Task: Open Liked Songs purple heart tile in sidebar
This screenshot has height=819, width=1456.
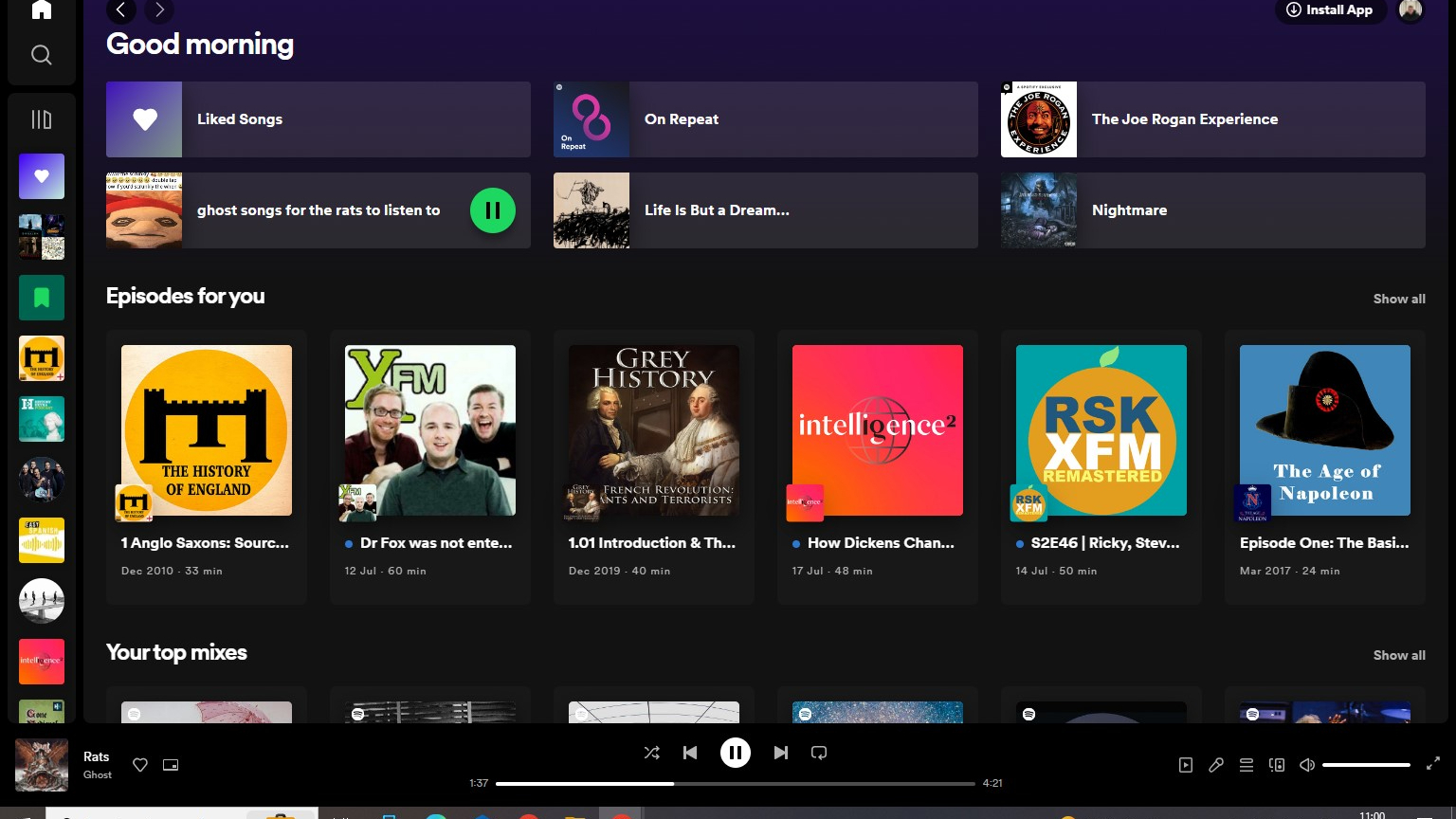Action: click(42, 176)
